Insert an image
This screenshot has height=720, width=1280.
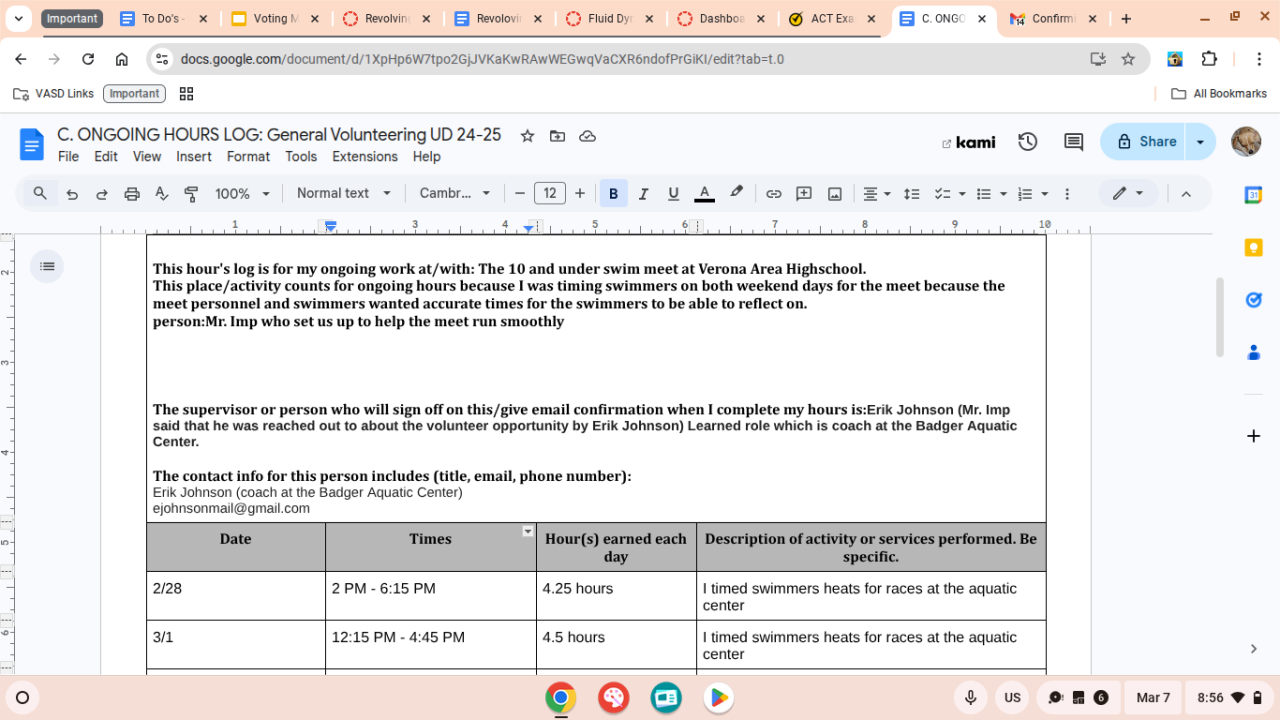pyautogui.click(x=834, y=194)
